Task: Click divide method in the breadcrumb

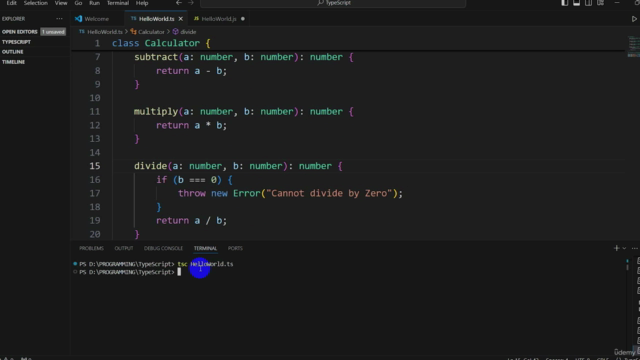Action: (188, 32)
